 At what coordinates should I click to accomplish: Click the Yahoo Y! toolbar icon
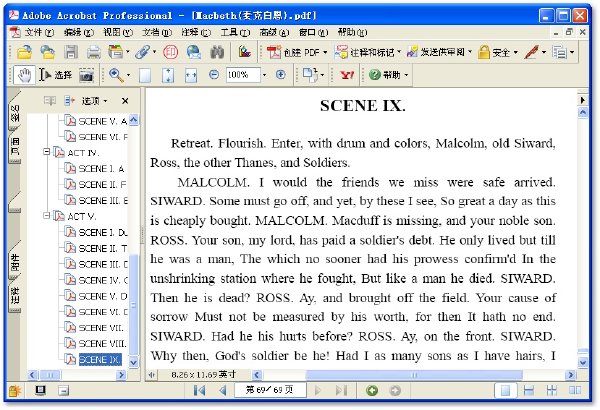tap(347, 75)
